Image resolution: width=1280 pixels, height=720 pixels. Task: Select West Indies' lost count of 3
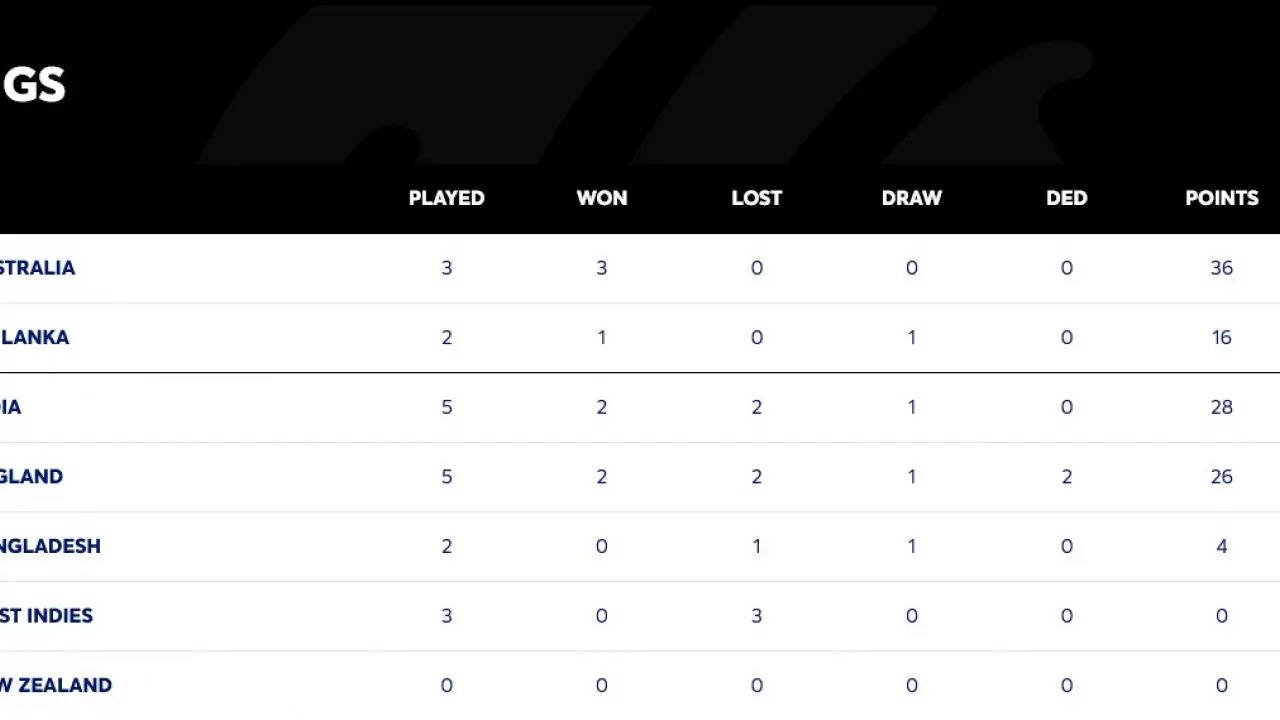pyautogui.click(x=756, y=615)
